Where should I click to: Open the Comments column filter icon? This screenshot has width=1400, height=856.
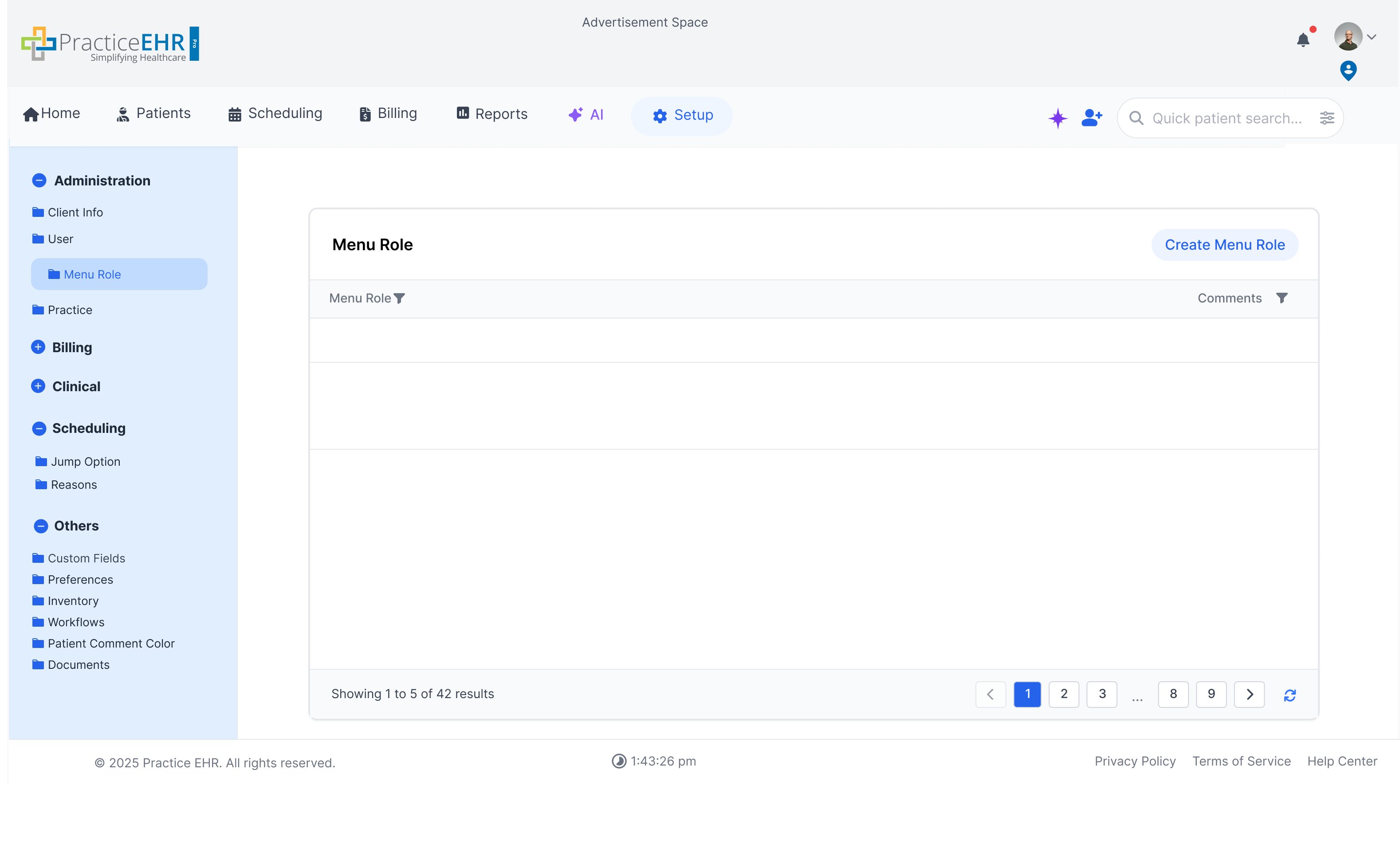(1282, 298)
